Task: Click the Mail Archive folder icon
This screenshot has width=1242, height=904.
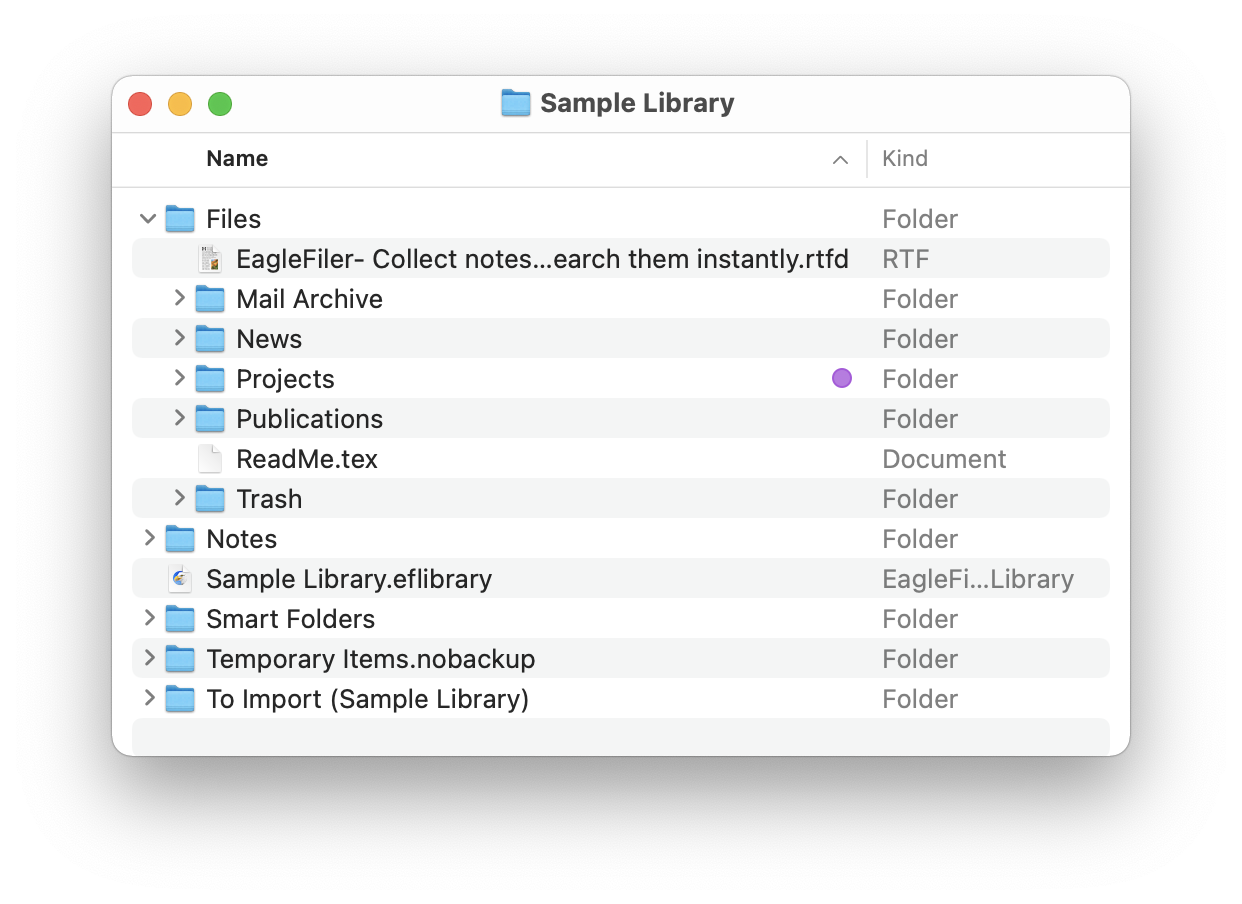Action: point(210,299)
